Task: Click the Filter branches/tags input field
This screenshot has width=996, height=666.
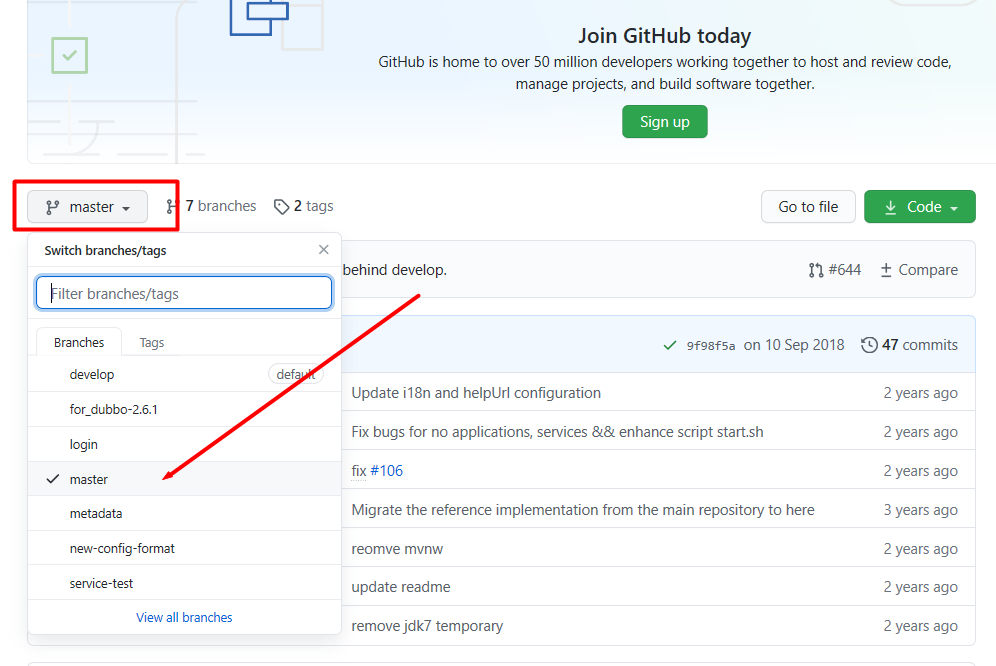Action: coord(184,293)
